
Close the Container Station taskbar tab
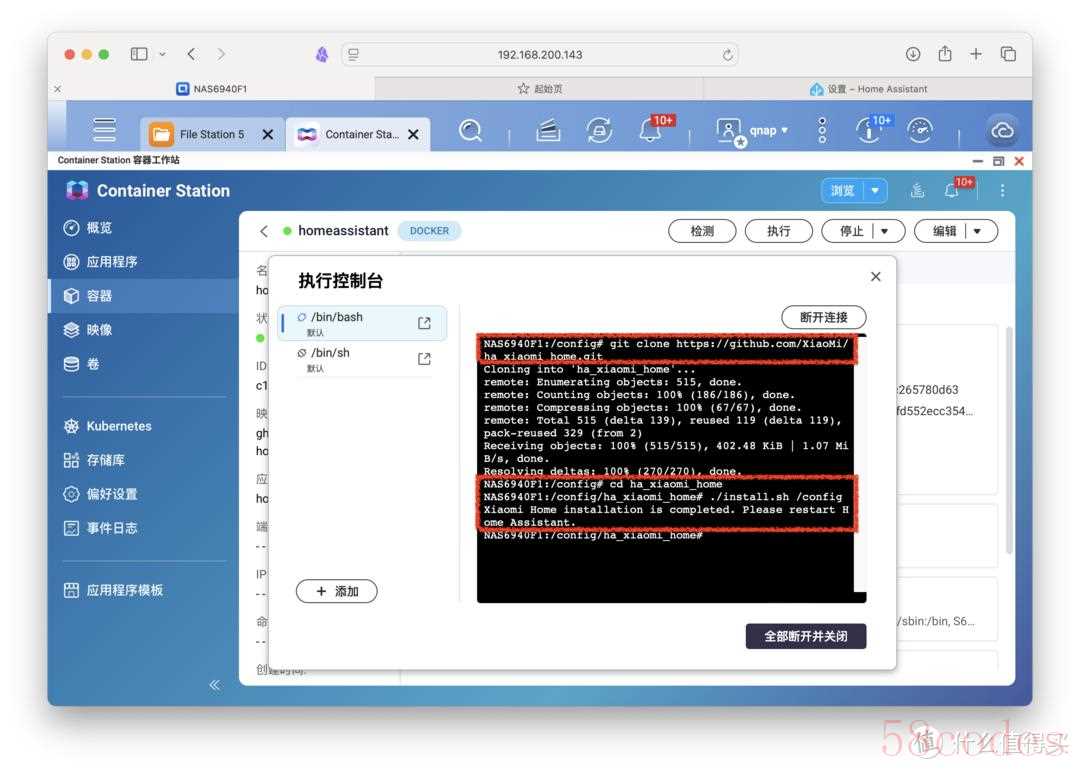point(413,134)
